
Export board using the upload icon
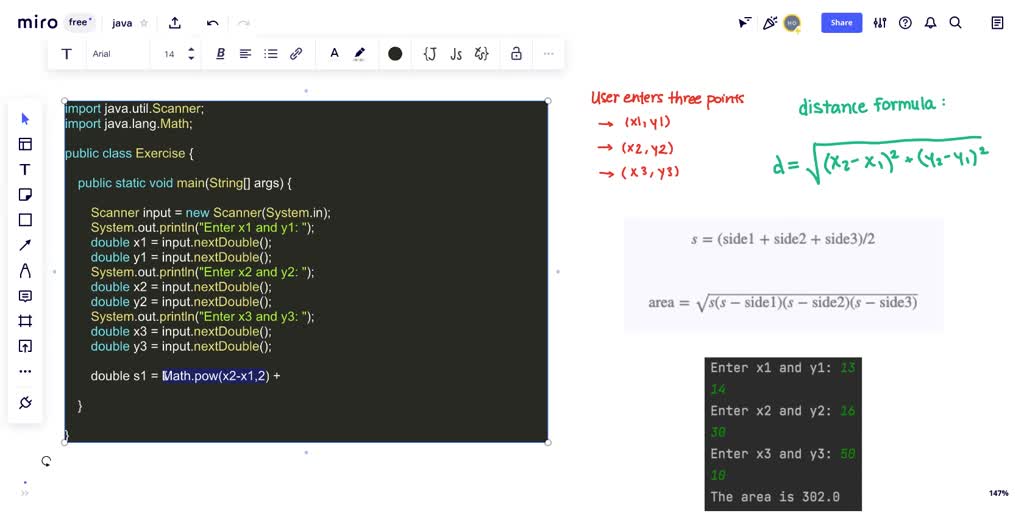[x=175, y=23]
